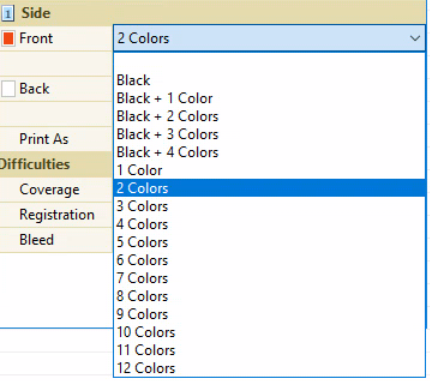Select the 1 Color option
430x381 pixels.
click(269, 170)
